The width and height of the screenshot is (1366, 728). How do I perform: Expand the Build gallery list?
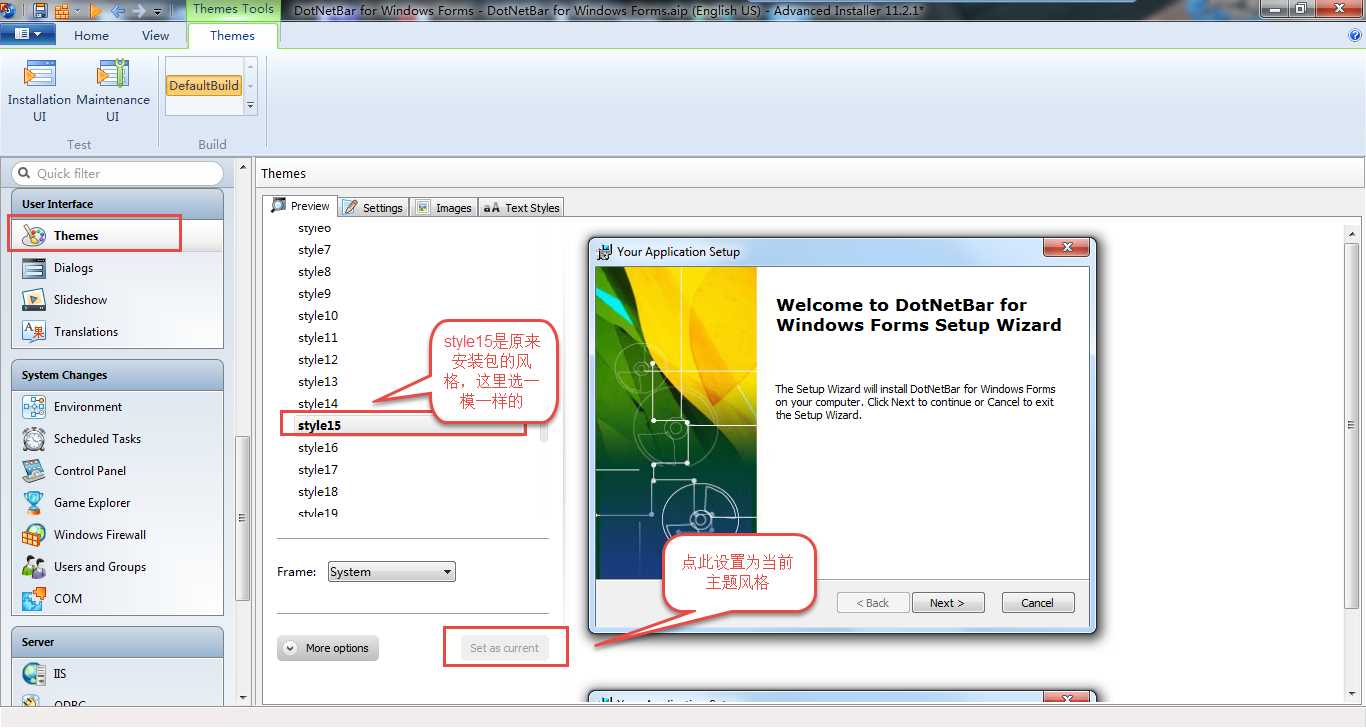click(x=250, y=105)
